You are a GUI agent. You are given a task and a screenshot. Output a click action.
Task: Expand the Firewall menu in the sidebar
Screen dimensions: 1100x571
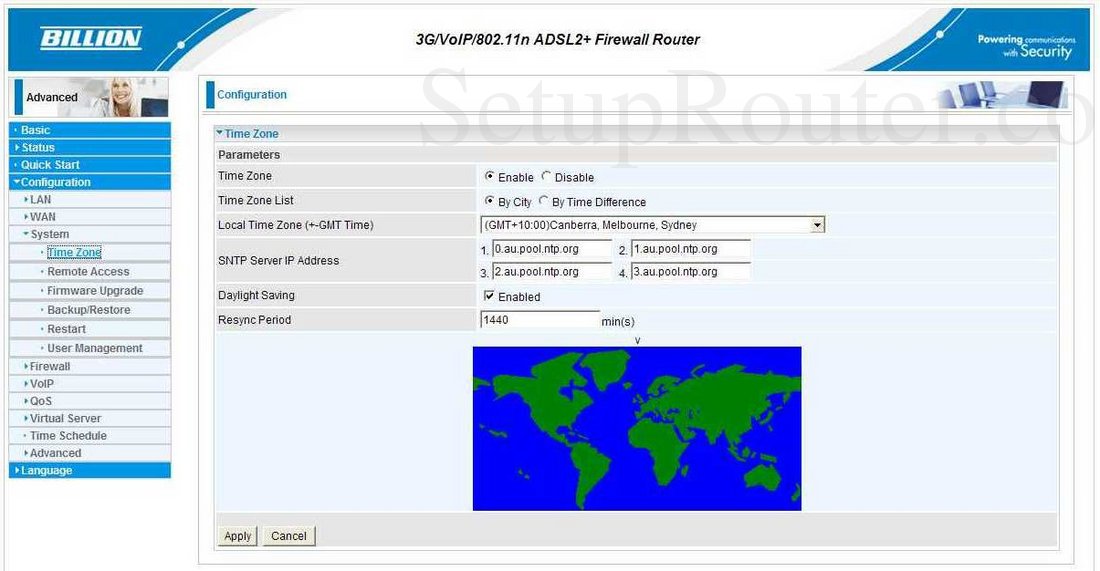[x=50, y=366]
